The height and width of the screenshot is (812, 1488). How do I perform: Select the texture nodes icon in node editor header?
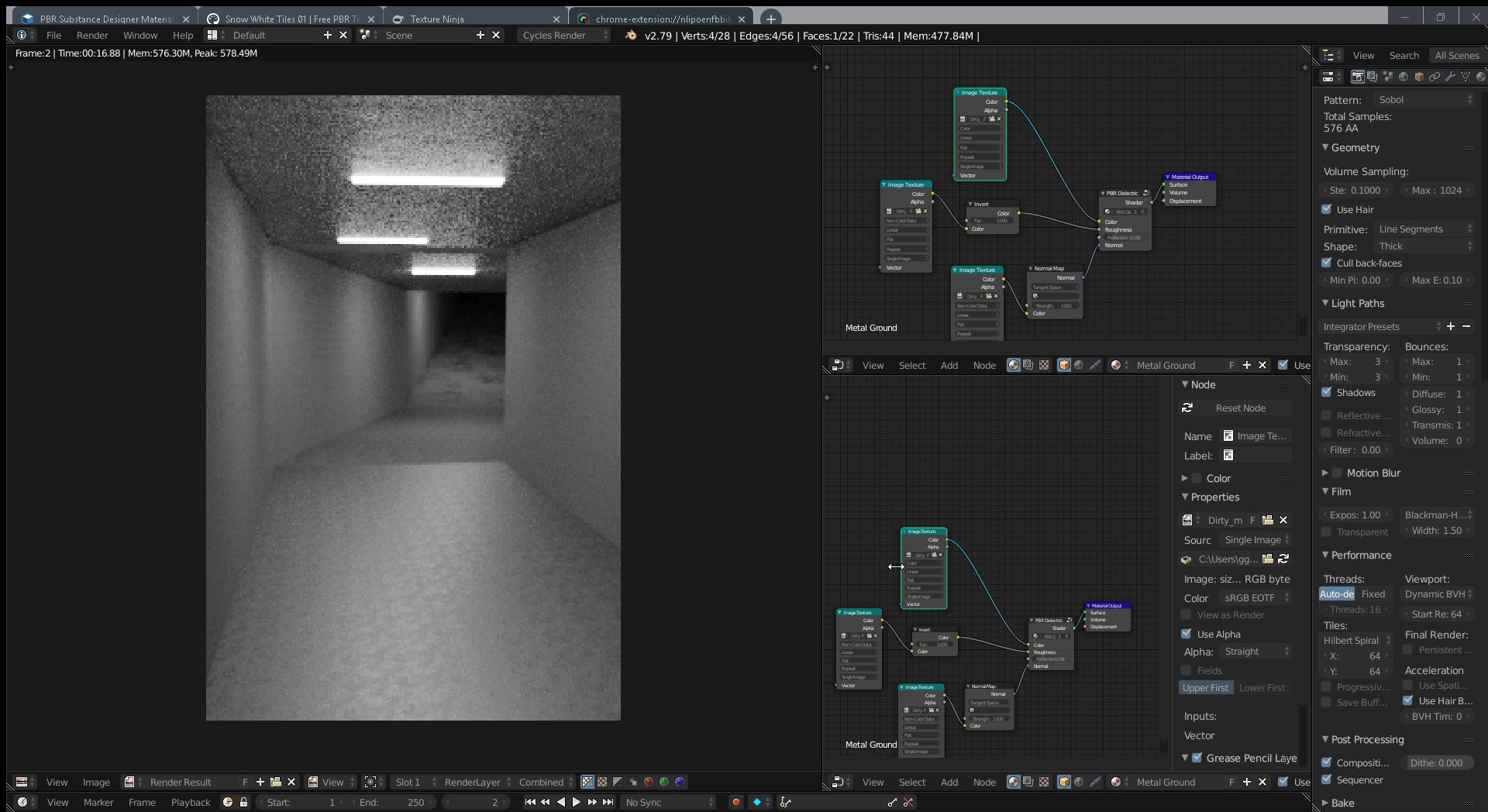(x=1044, y=365)
